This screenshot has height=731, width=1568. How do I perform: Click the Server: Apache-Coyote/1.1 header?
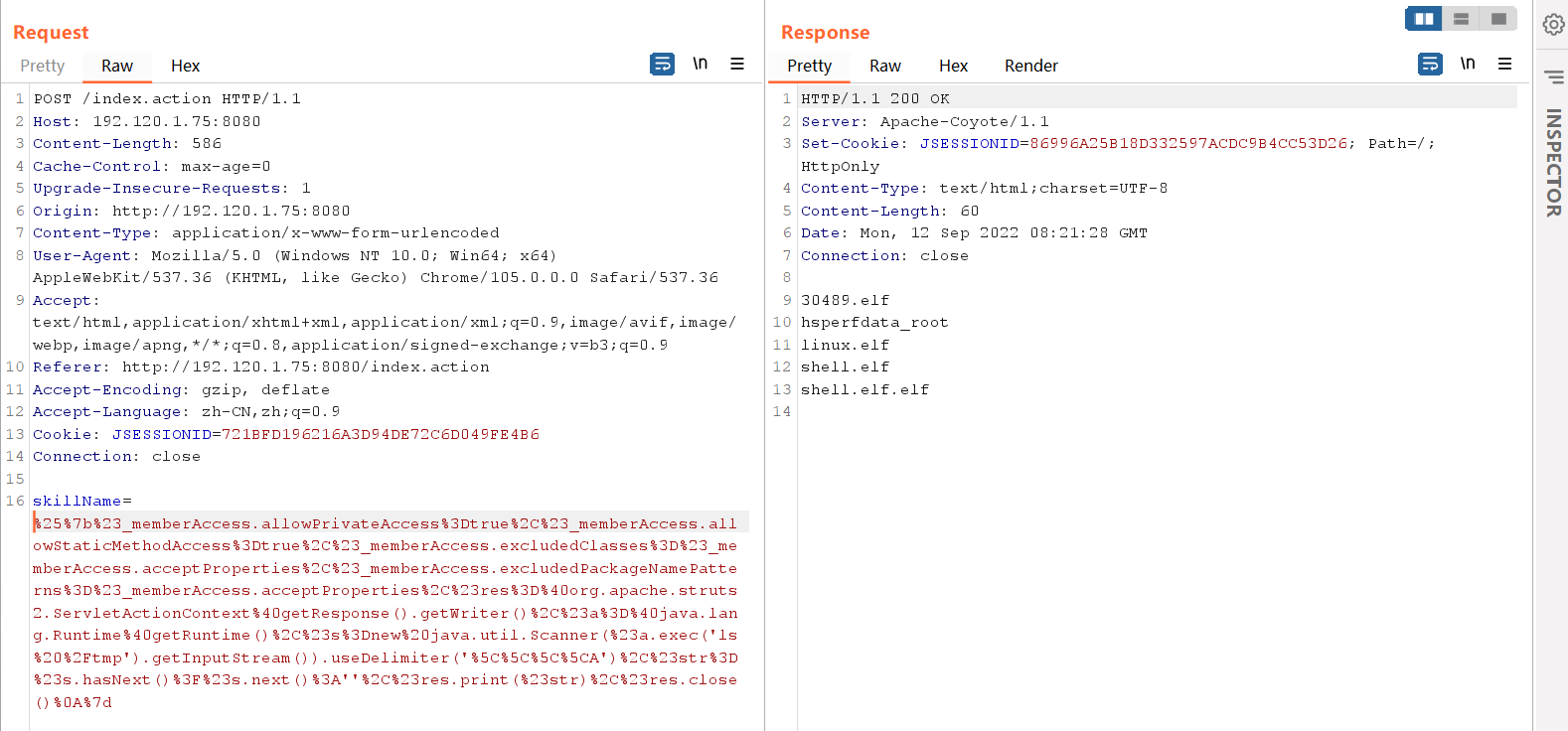[925, 121]
